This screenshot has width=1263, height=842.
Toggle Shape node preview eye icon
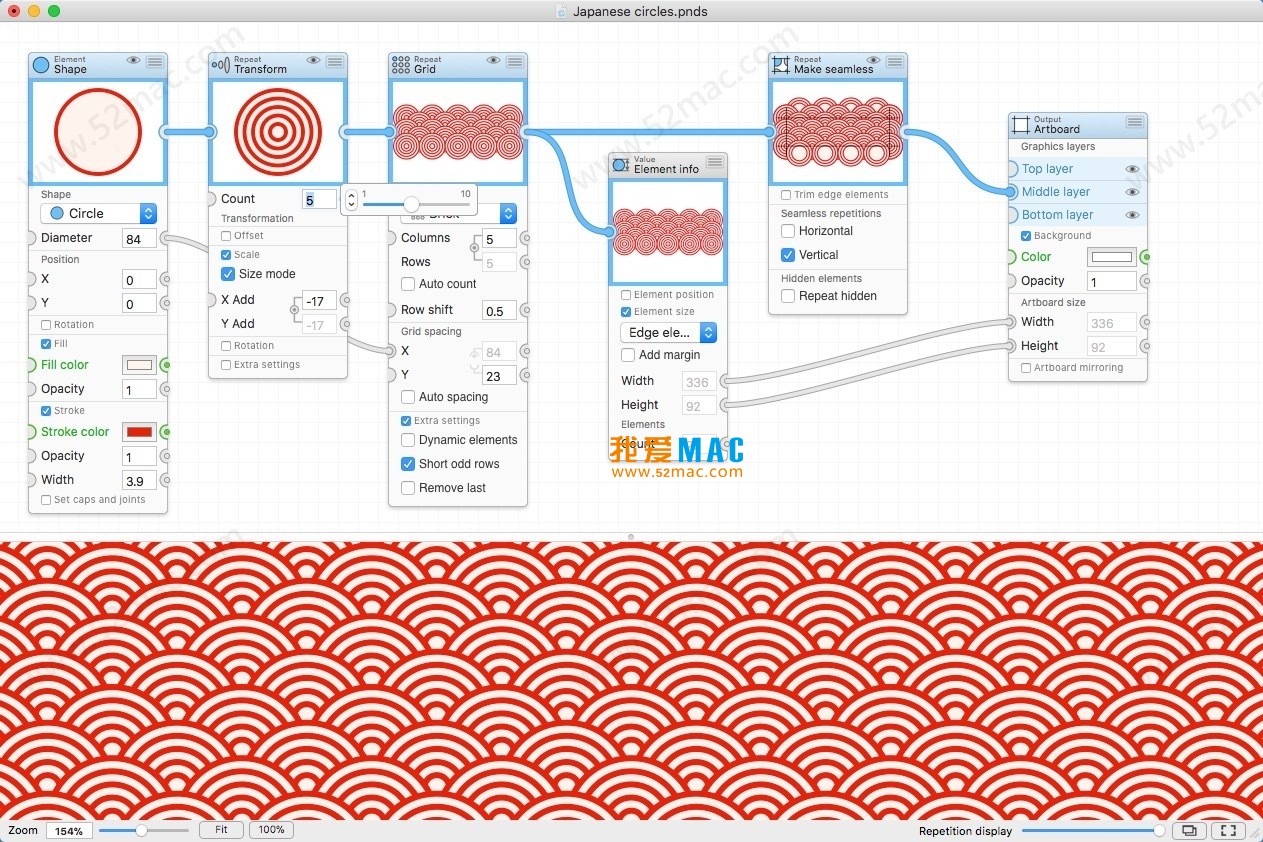[x=134, y=61]
